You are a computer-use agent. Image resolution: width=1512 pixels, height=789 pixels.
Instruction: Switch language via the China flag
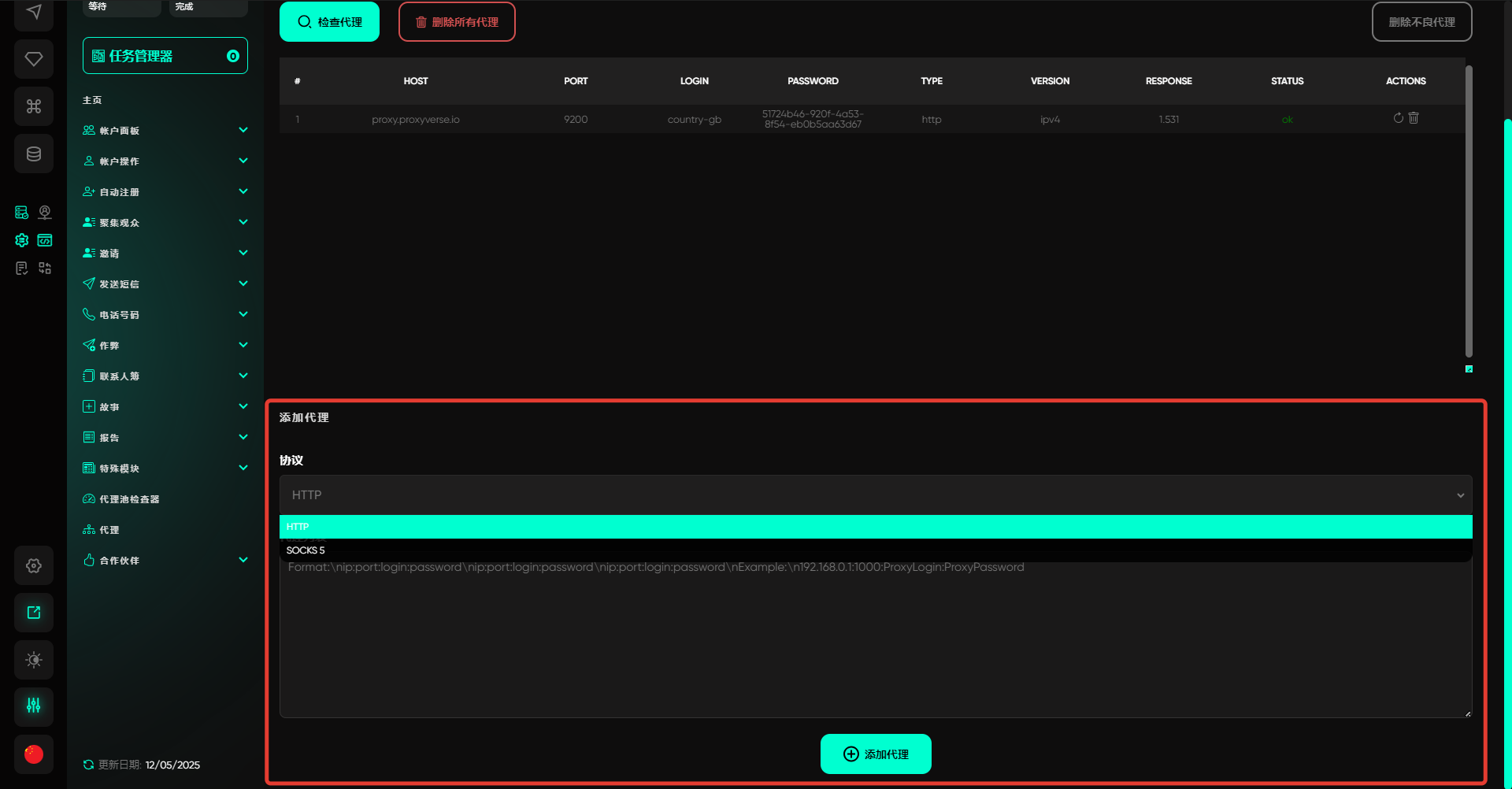pyautogui.click(x=34, y=754)
